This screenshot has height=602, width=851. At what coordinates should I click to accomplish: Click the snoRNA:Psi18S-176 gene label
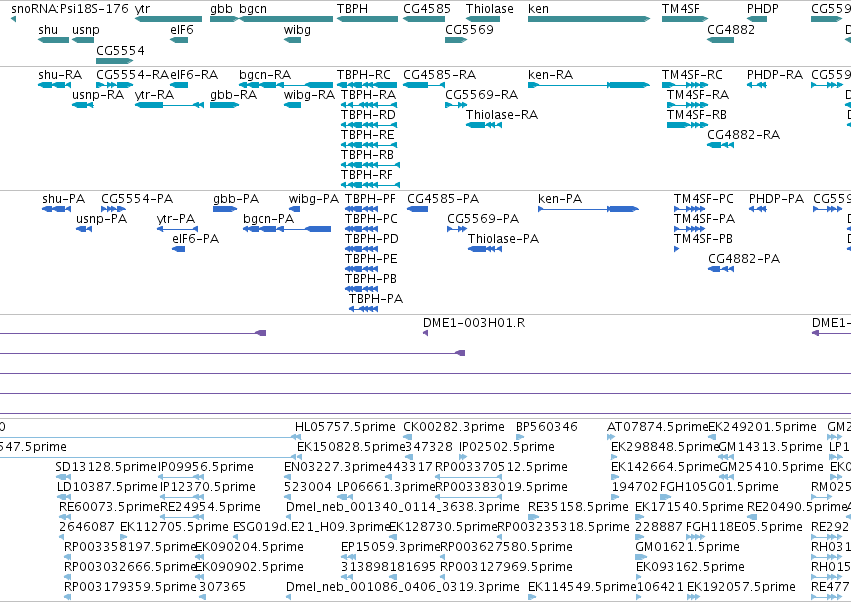[x=70, y=9]
